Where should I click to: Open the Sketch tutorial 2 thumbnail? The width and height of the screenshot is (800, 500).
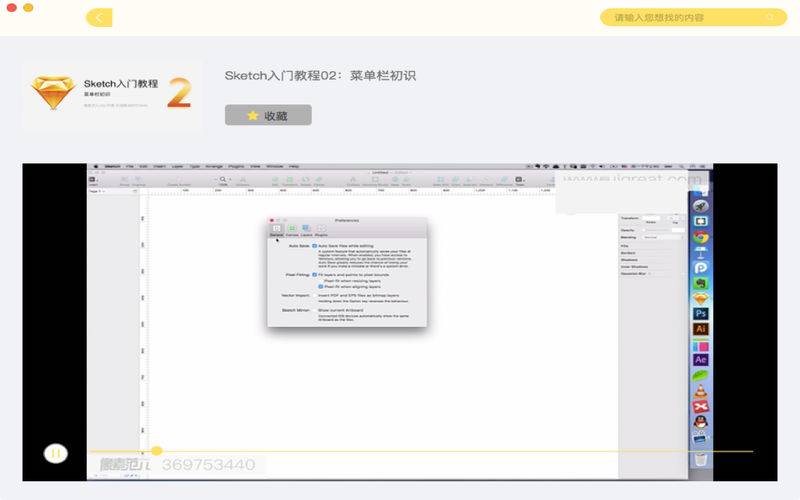(112, 96)
